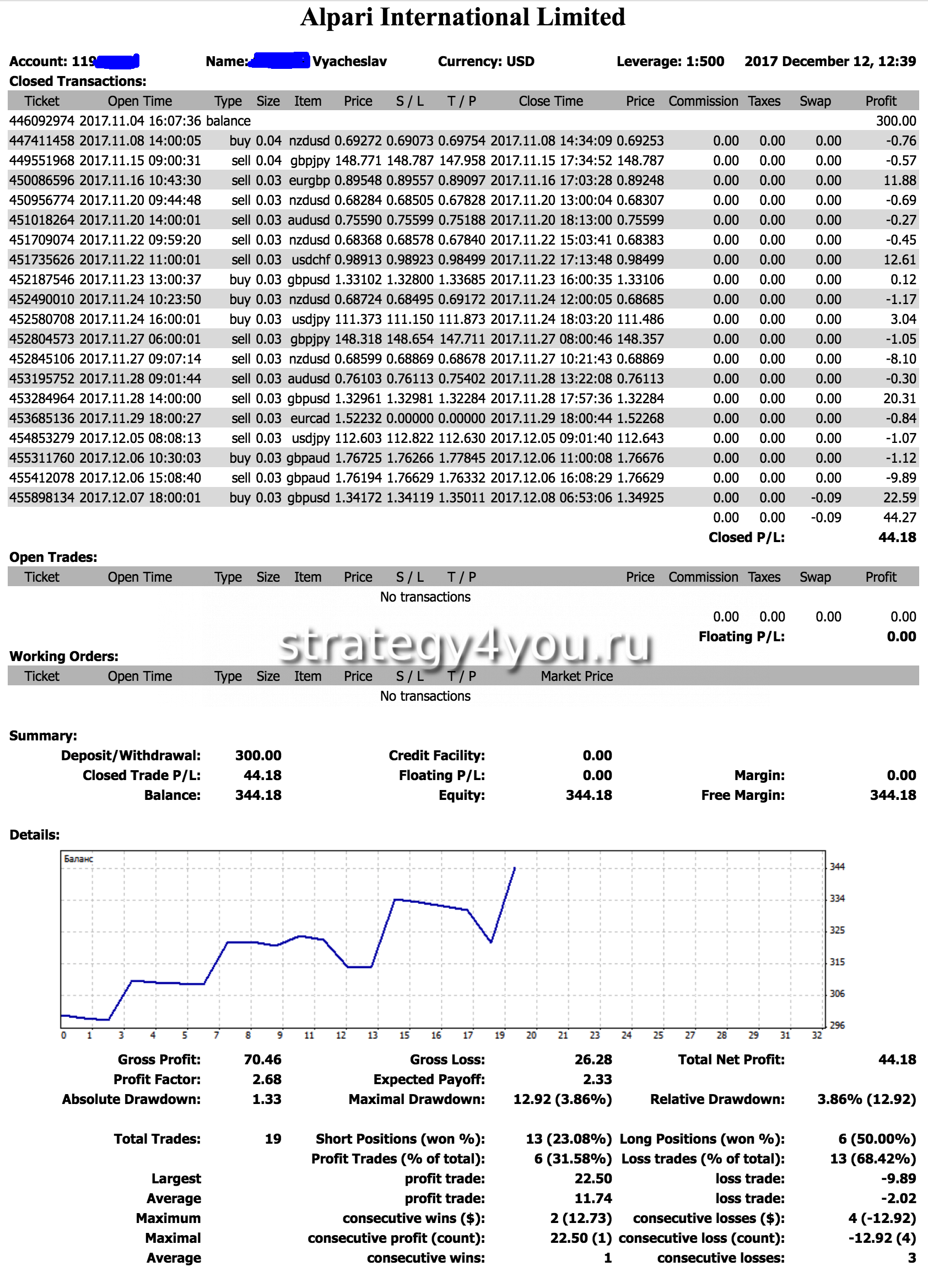Click the largest losing trade profit -9.89 in table
This screenshot has width=928, height=1288.
[x=900, y=478]
